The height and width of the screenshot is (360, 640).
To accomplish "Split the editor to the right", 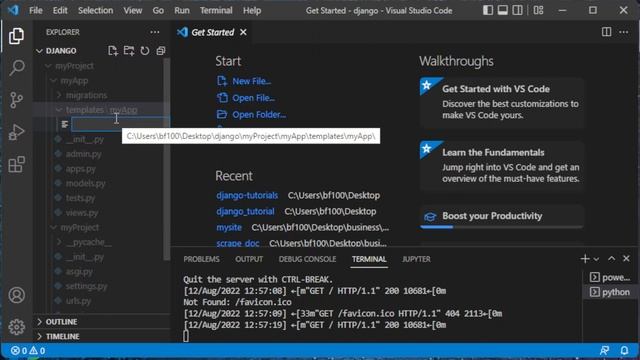I will 607,32.
